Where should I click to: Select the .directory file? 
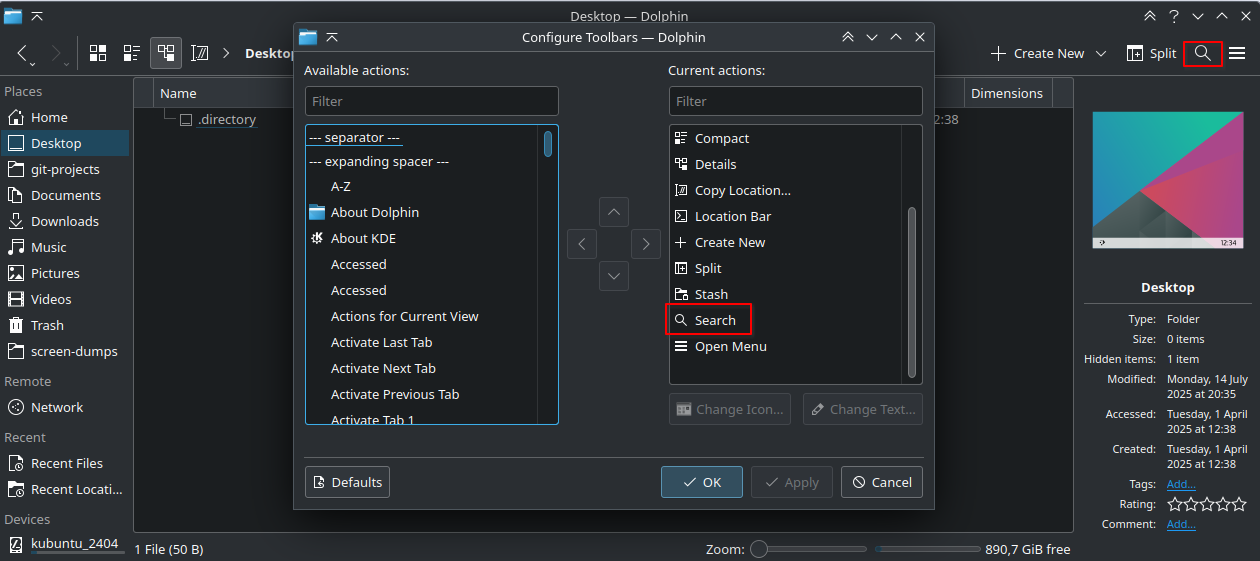coord(226,119)
